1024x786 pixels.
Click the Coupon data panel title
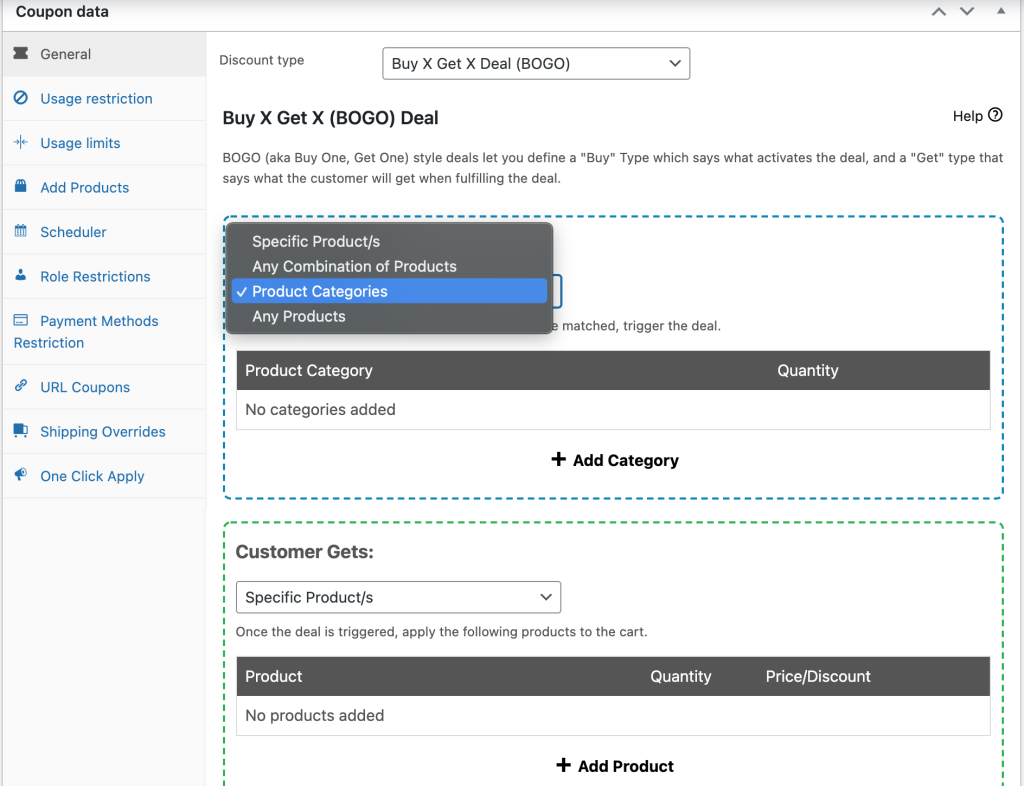[x=62, y=12]
